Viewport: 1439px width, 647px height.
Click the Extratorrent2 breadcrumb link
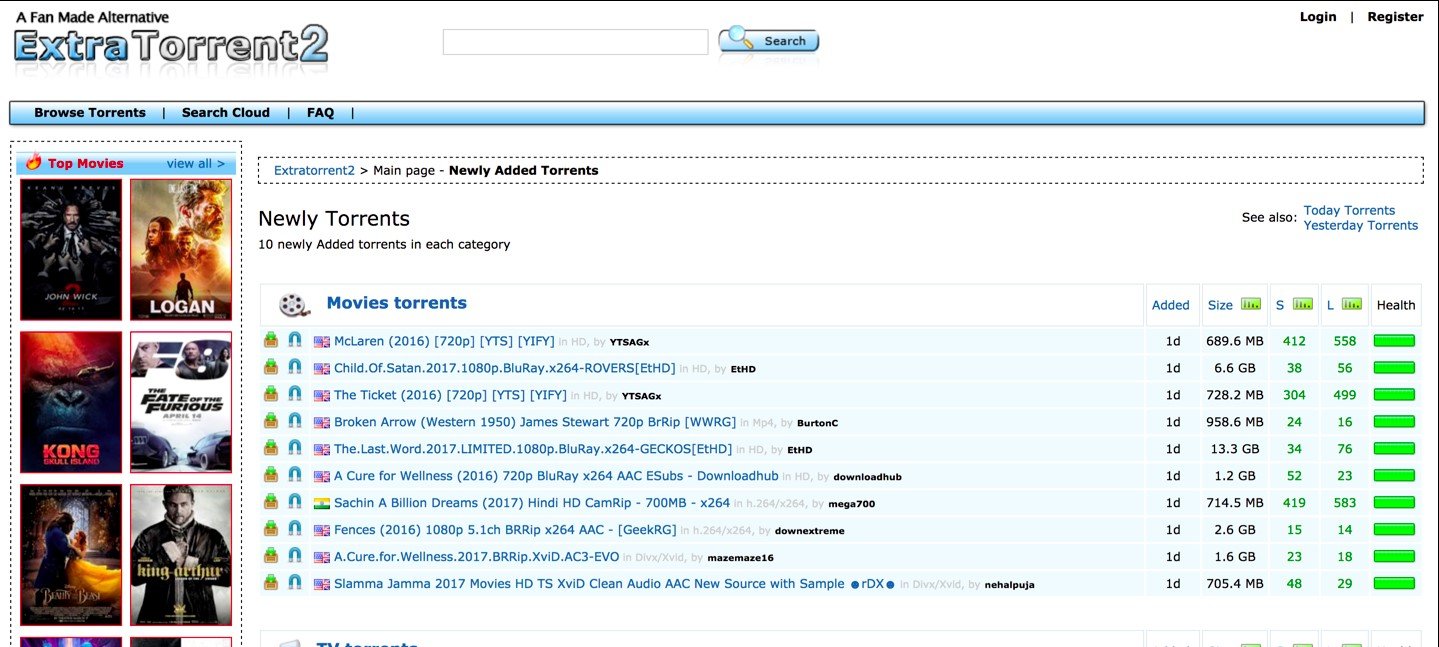pyautogui.click(x=315, y=171)
